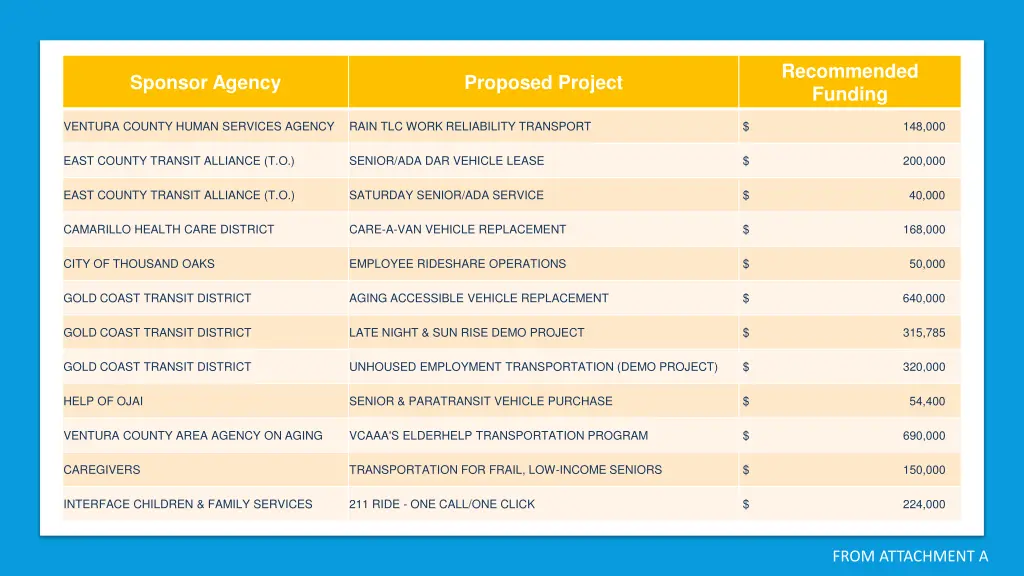The image size is (1024, 576).
Task: Select '211 RIDE - ONE CALL/ONE CLICK' cell
Action: 543,504
